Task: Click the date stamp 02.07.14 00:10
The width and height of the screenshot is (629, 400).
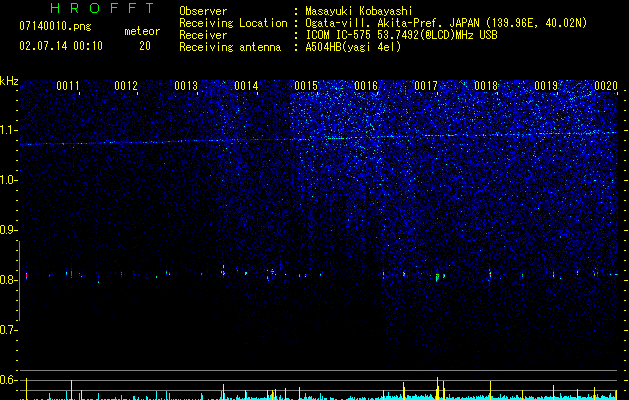Action: click(61, 46)
